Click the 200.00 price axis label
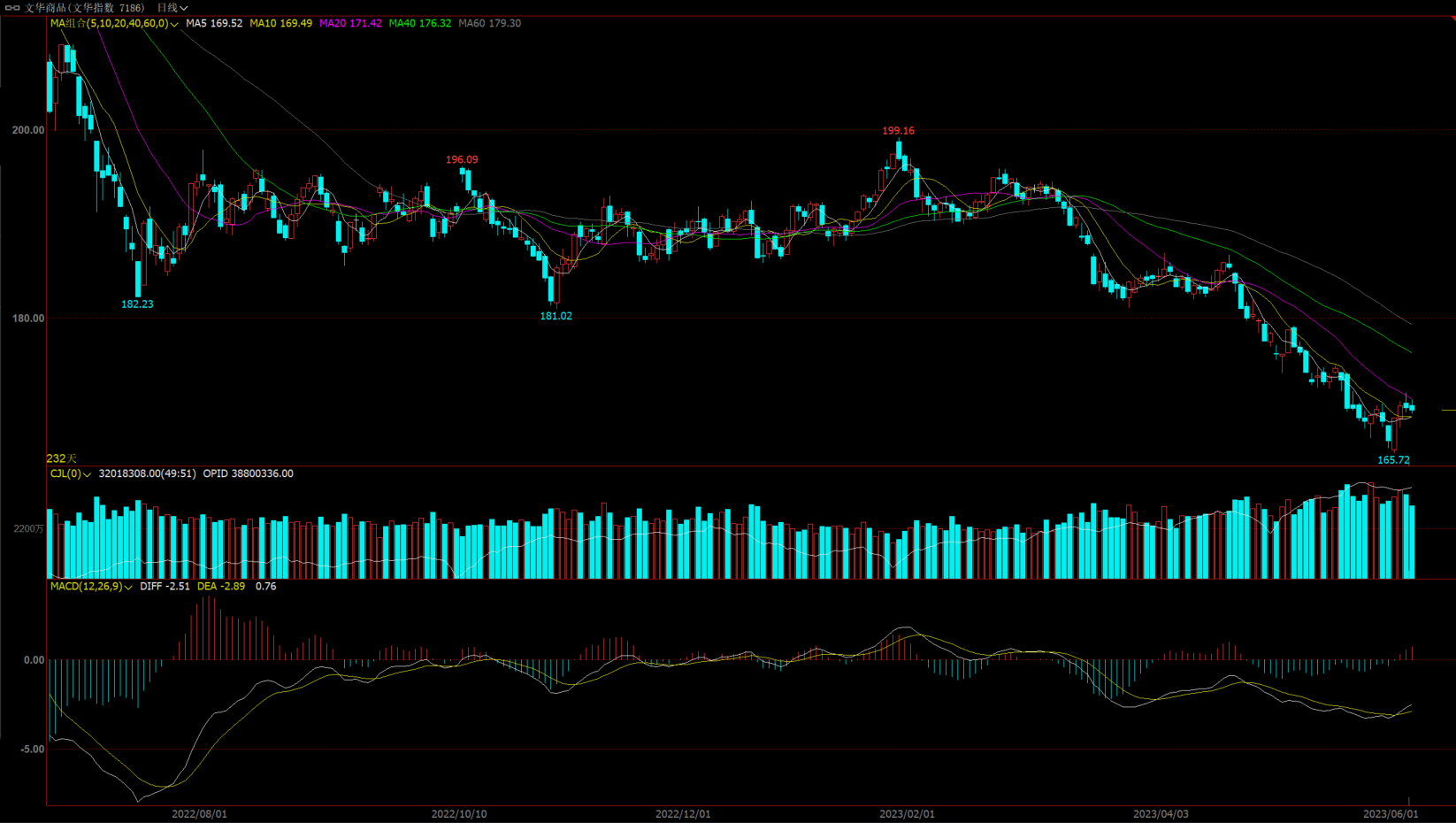1456x823 pixels. click(27, 130)
